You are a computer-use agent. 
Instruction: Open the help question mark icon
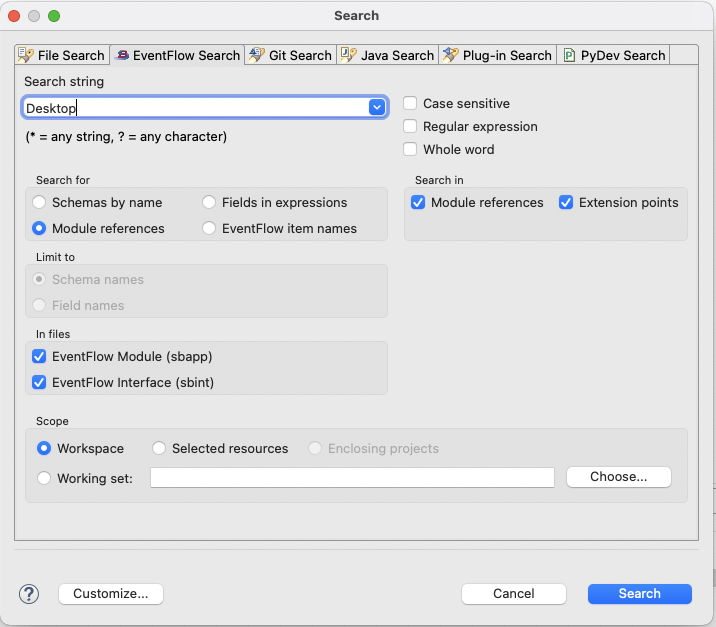coord(28,594)
